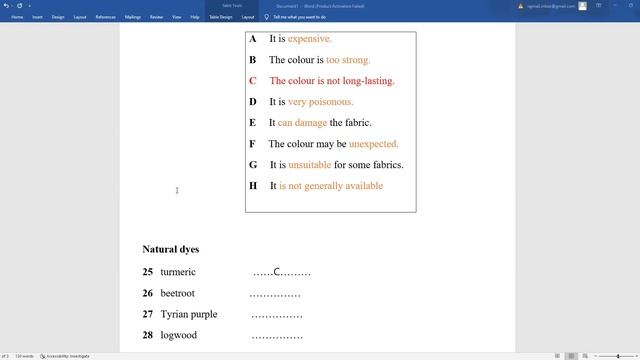Click the Accessibility: Investigate status entry
640x360 pixels.
coord(65,356)
